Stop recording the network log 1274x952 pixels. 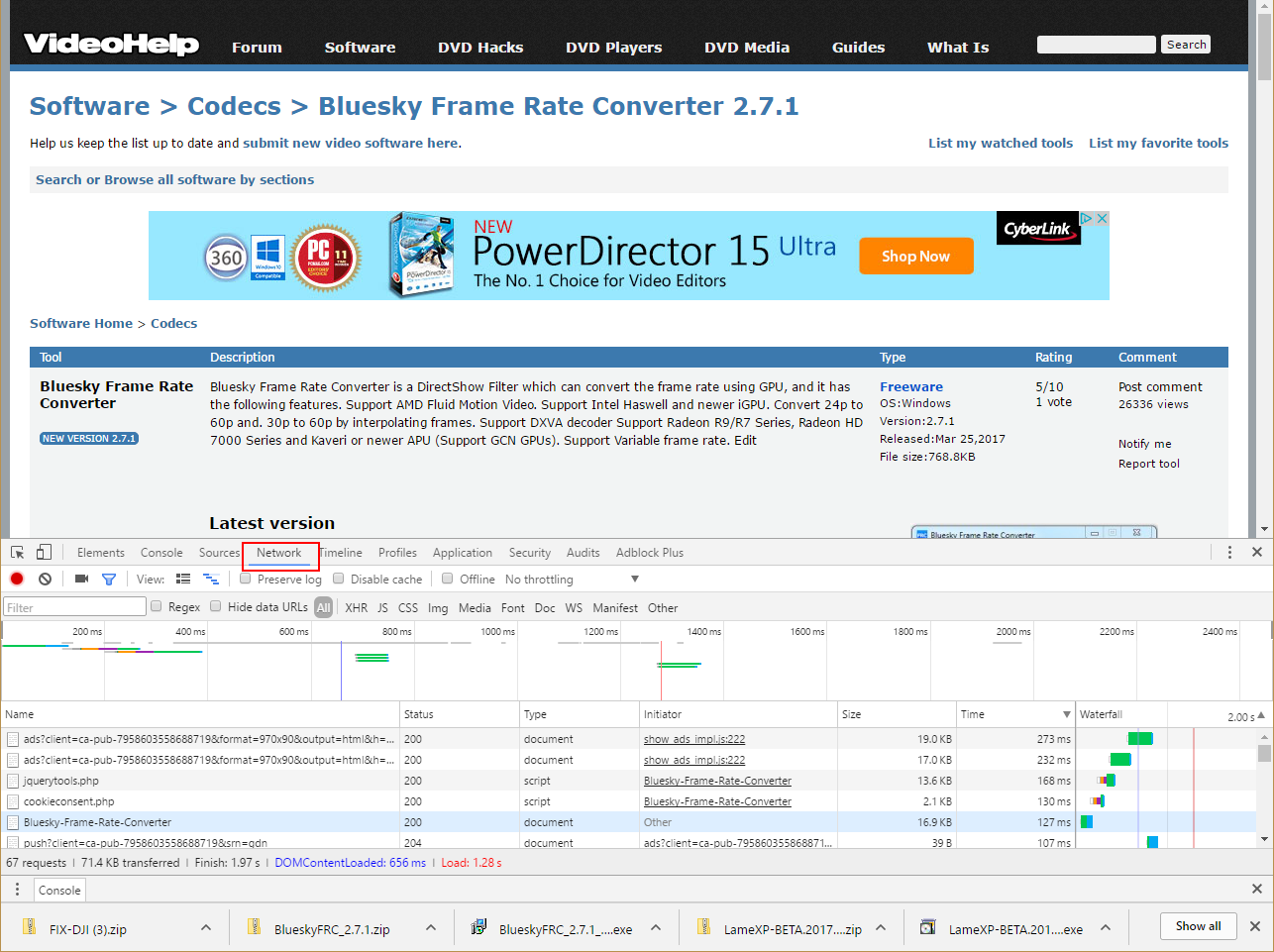click(17, 579)
